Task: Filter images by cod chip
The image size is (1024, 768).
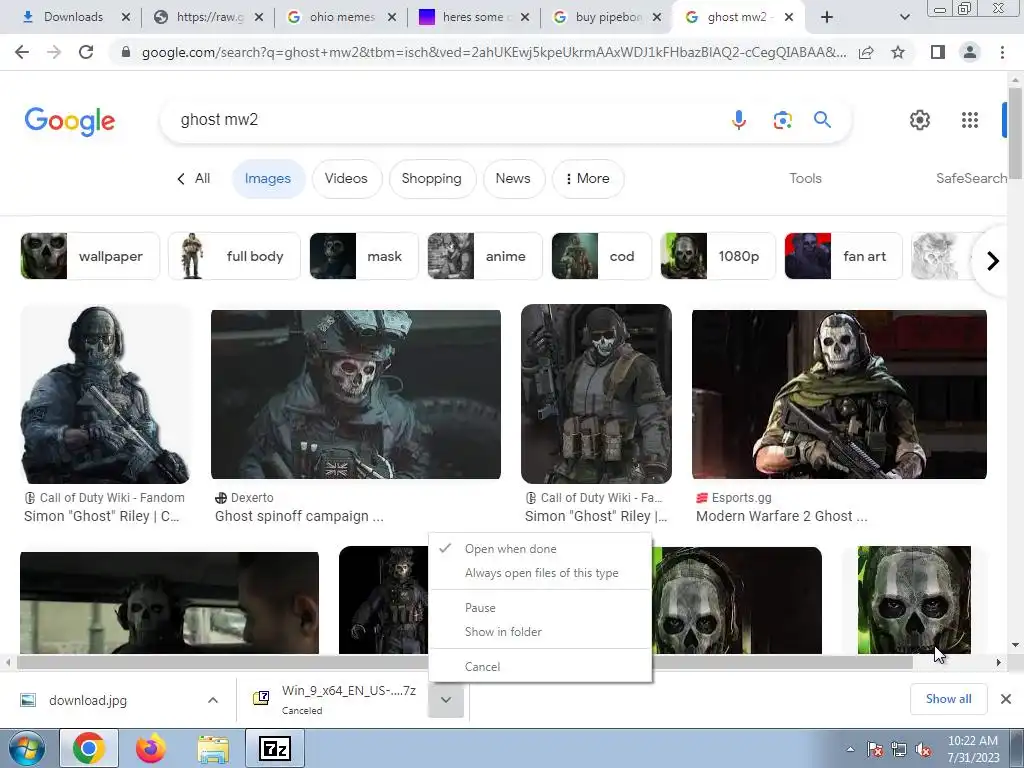Action: coord(601,256)
